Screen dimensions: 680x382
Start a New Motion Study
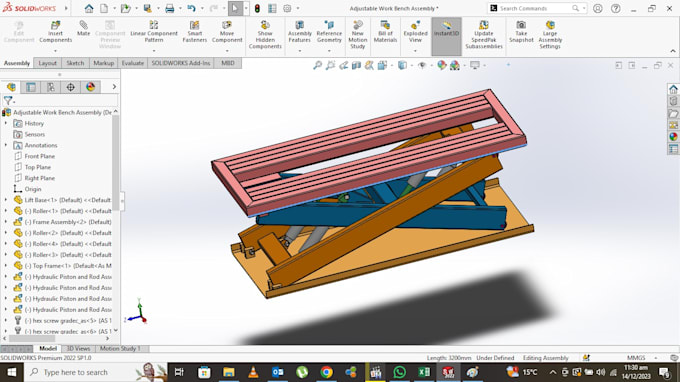(x=357, y=35)
